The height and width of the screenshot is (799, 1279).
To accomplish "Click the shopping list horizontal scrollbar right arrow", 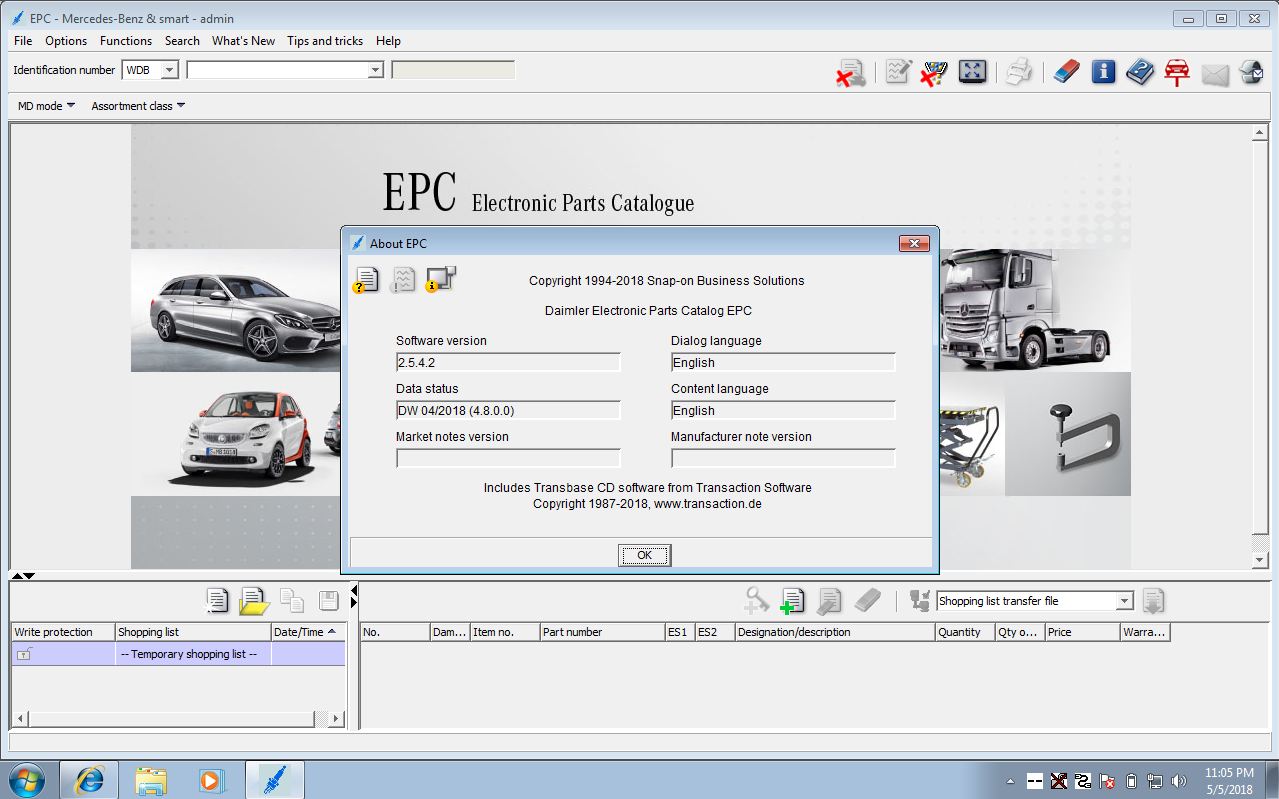I will click(x=335, y=718).
